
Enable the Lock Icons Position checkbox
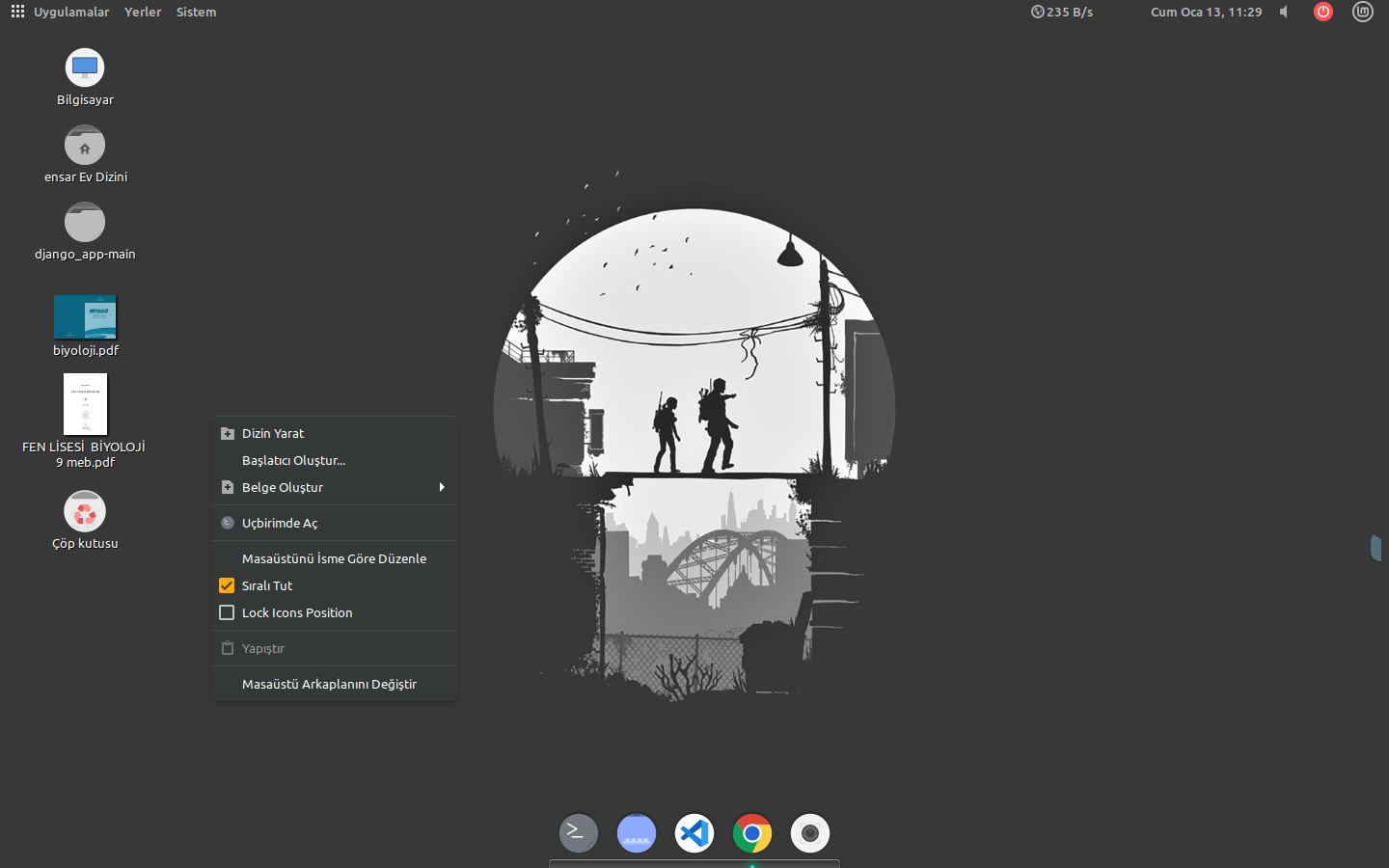tap(227, 612)
